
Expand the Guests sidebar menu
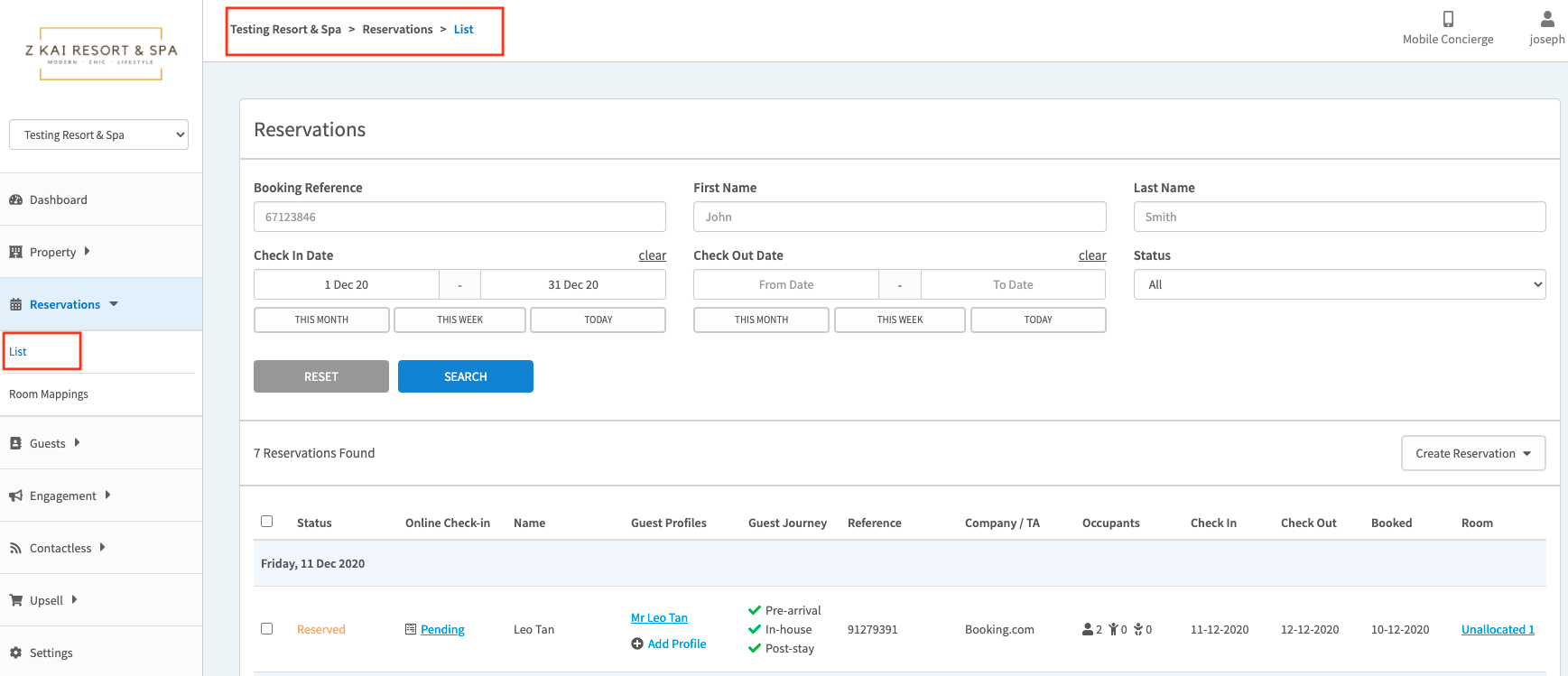coord(47,443)
